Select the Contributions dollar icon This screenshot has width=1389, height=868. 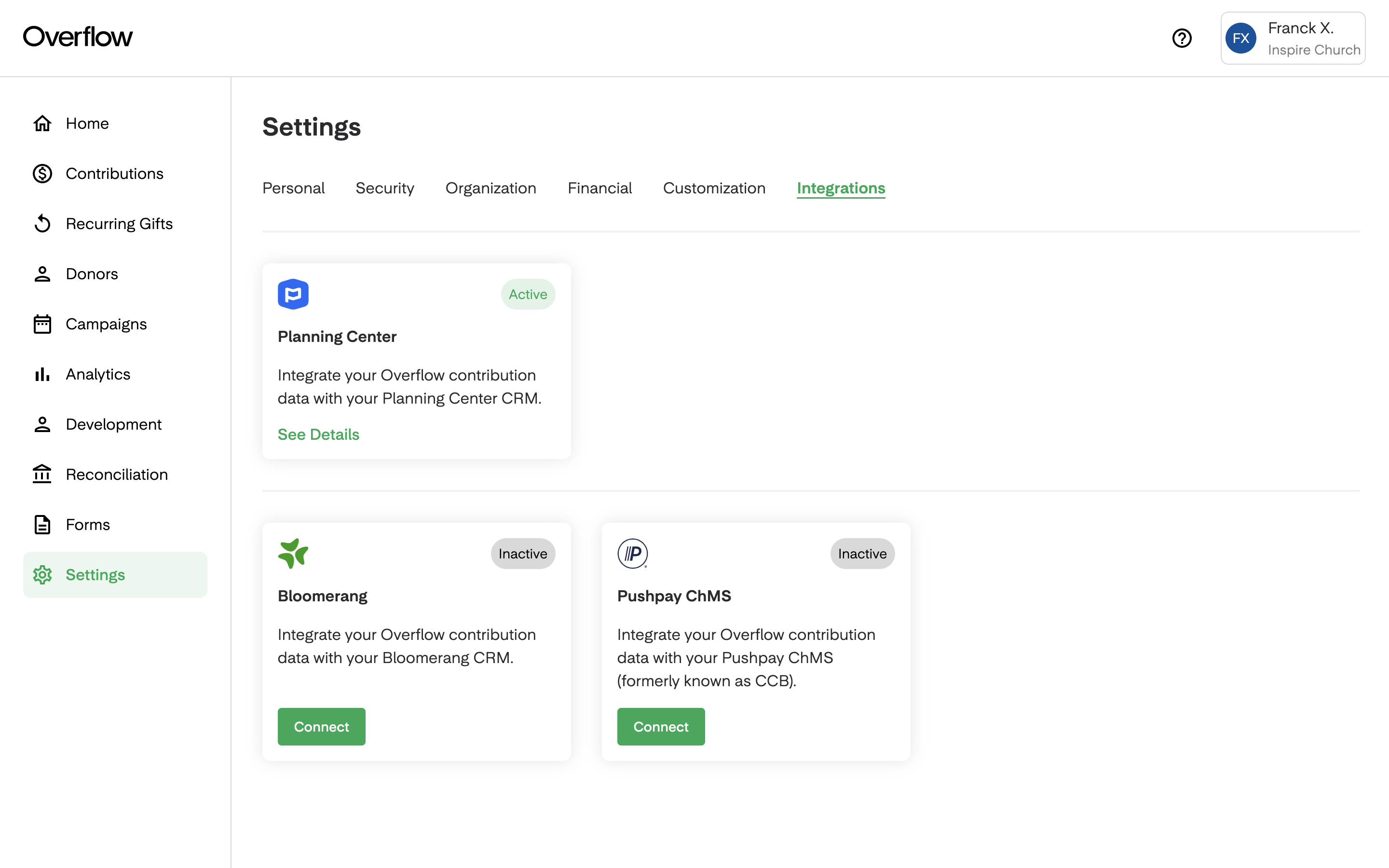coord(42,174)
